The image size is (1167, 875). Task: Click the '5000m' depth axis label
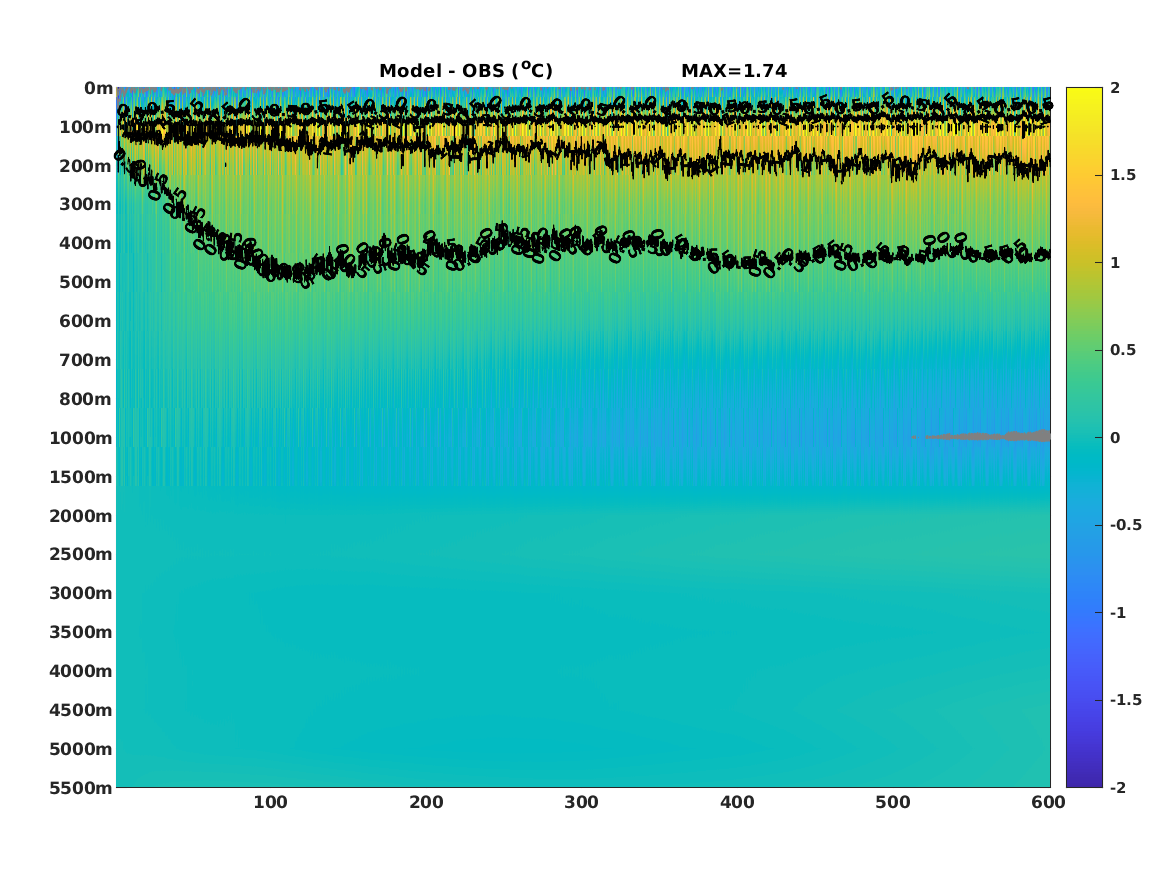point(81,749)
